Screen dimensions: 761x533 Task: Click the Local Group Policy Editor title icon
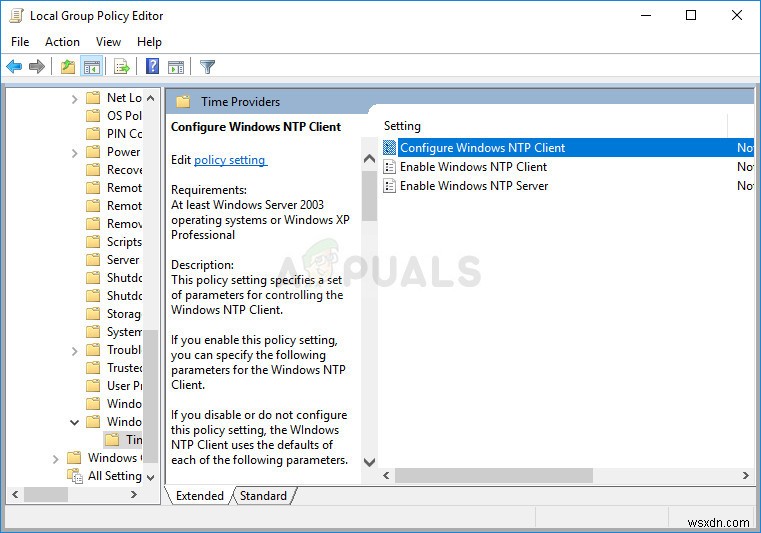pyautogui.click(x=16, y=16)
